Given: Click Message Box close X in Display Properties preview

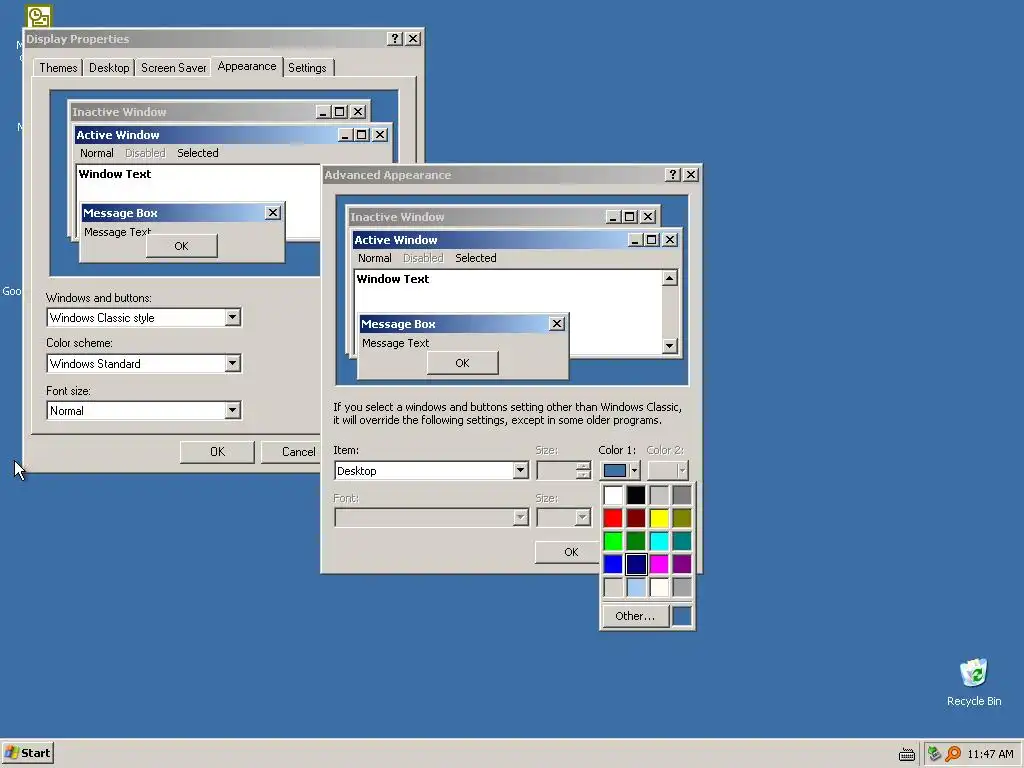Looking at the screenshot, I should pyautogui.click(x=272, y=212).
